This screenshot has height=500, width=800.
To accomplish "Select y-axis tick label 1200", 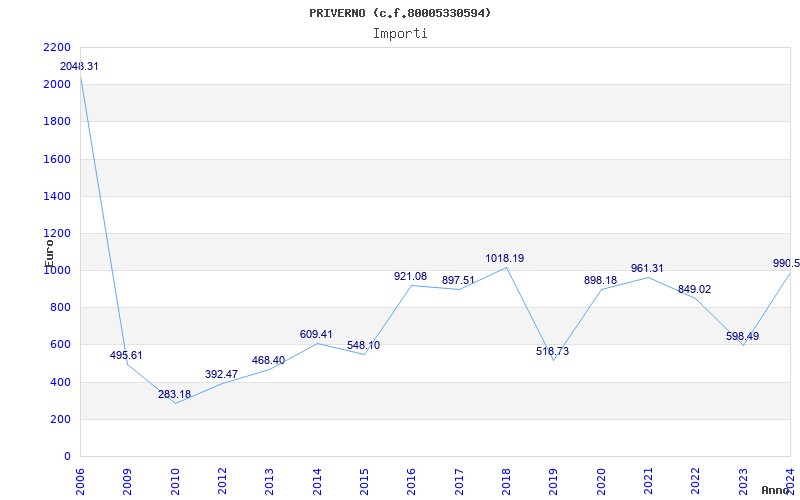I will coord(57,234).
